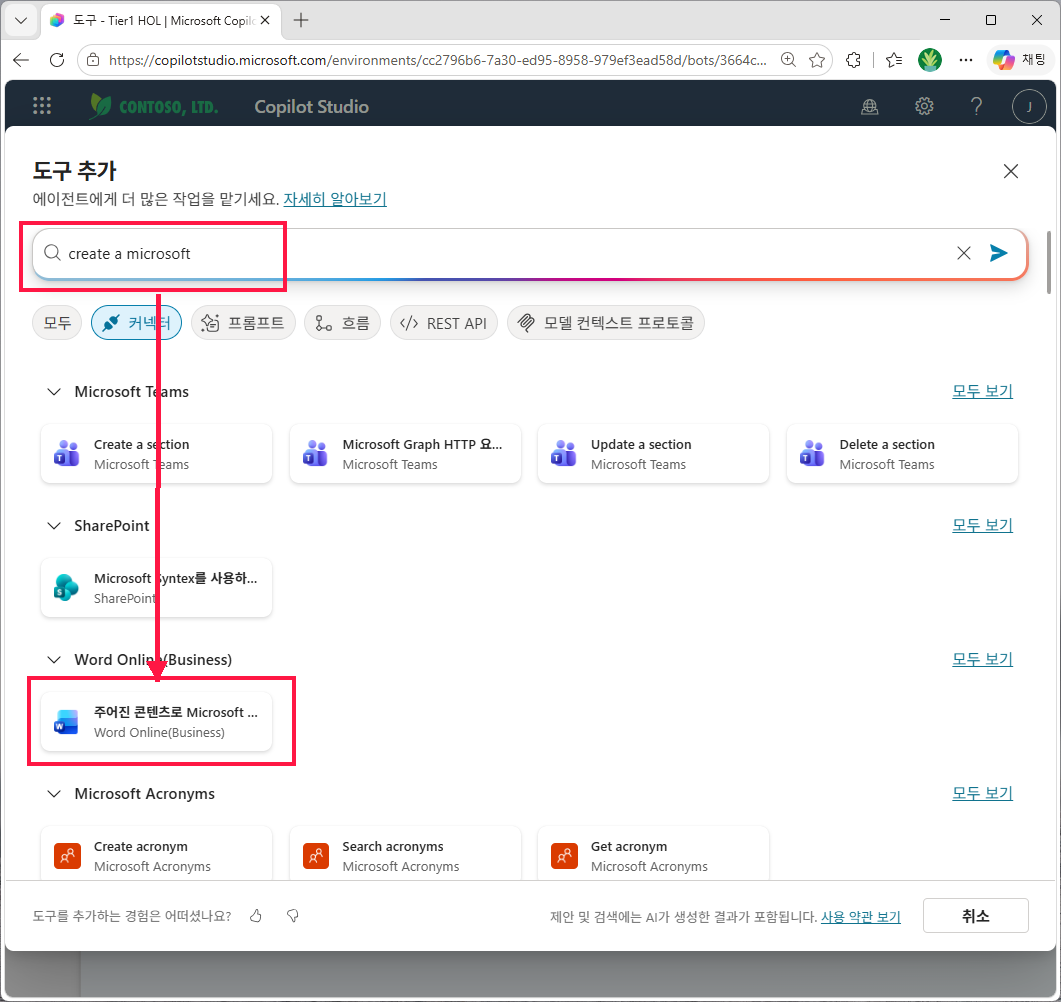Screen dimensions: 1061x1002
Task: Collapse the Microsoft Acronyms section
Action: click(54, 794)
